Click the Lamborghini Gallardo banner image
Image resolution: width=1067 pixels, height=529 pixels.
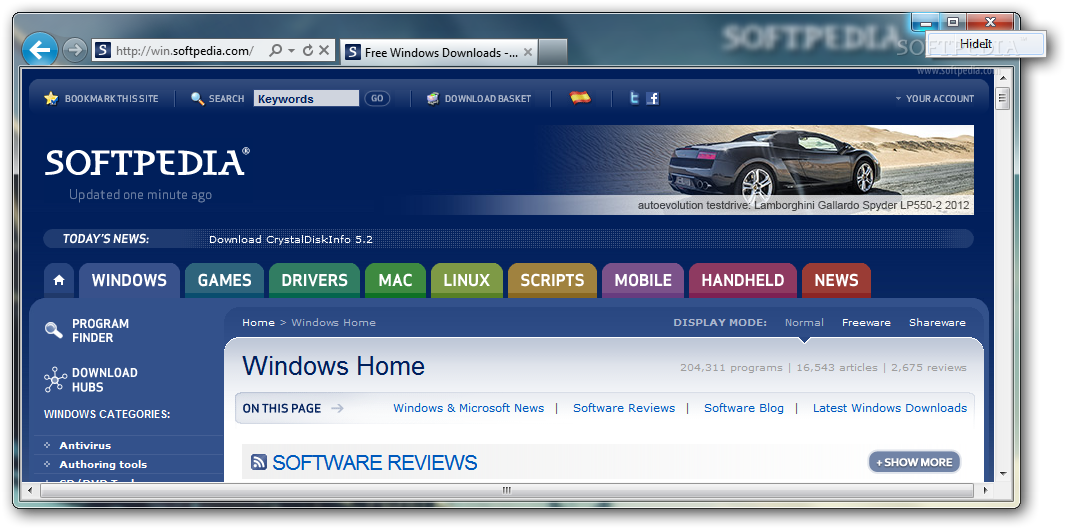760,170
